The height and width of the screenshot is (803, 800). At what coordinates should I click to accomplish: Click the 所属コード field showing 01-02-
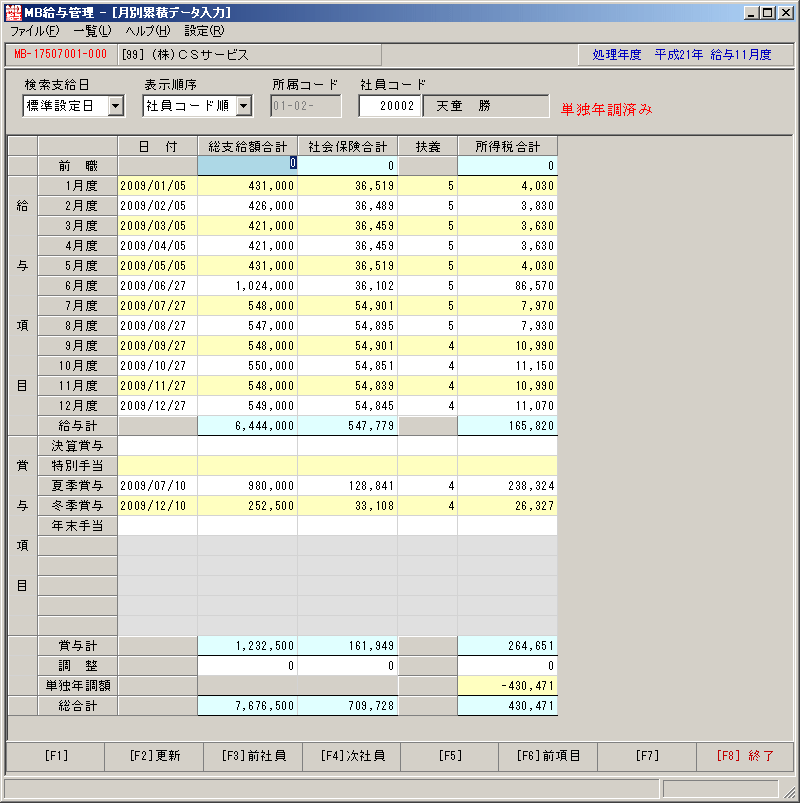point(306,106)
